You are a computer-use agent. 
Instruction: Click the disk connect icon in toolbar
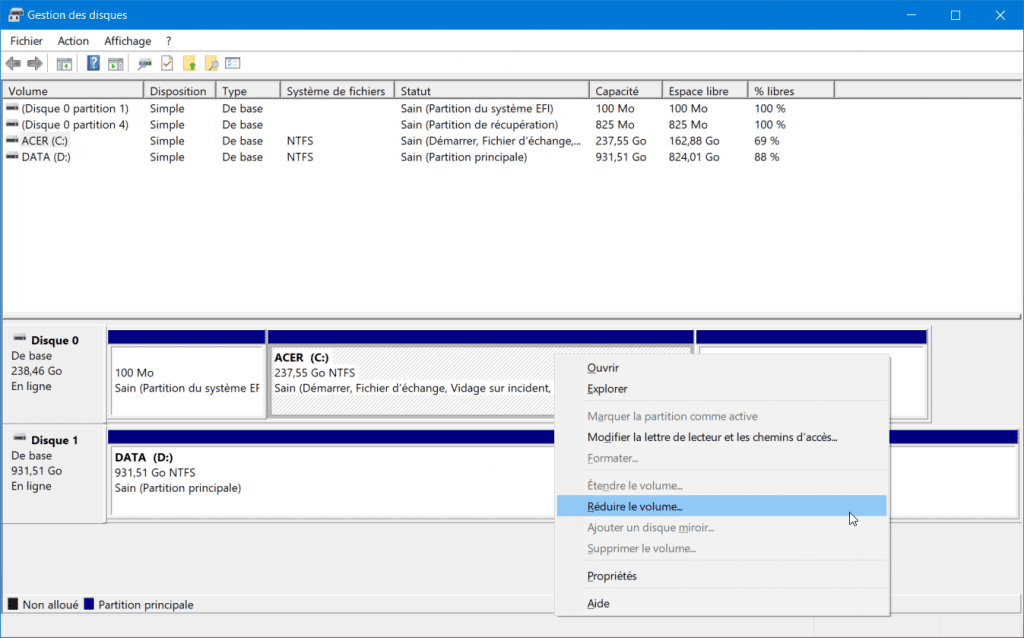pos(145,64)
